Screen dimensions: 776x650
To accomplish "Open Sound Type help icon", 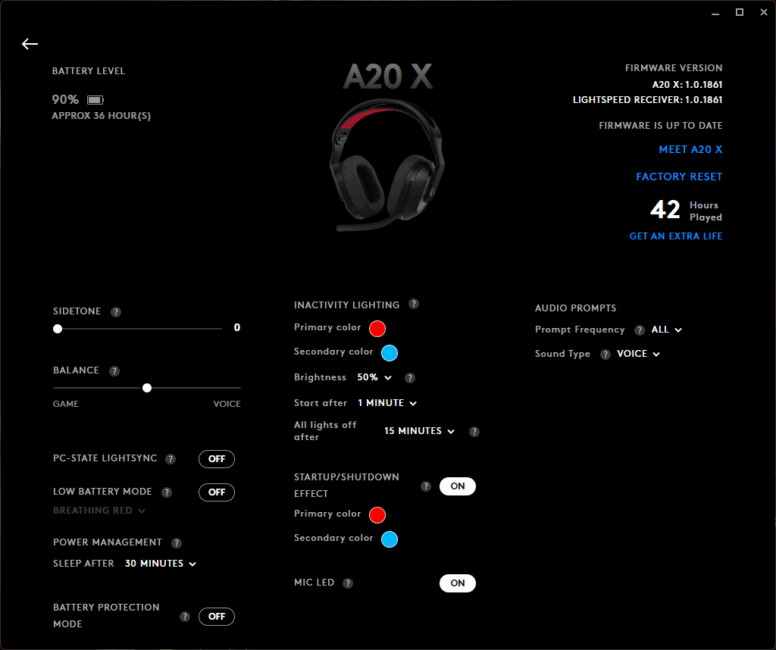I will pyautogui.click(x=605, y=354).
